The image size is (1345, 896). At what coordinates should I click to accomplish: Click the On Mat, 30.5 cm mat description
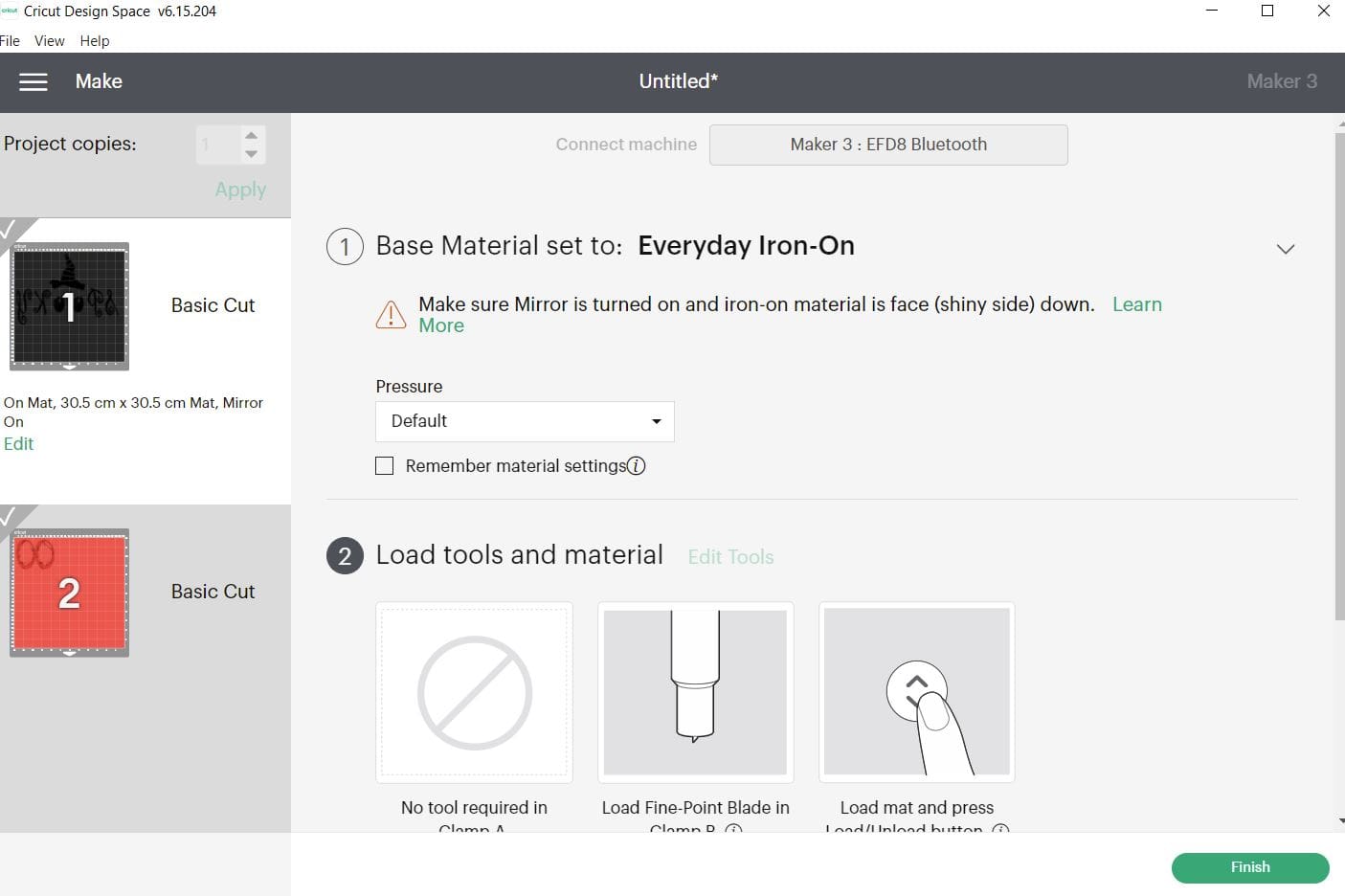(x=133, y=412)
